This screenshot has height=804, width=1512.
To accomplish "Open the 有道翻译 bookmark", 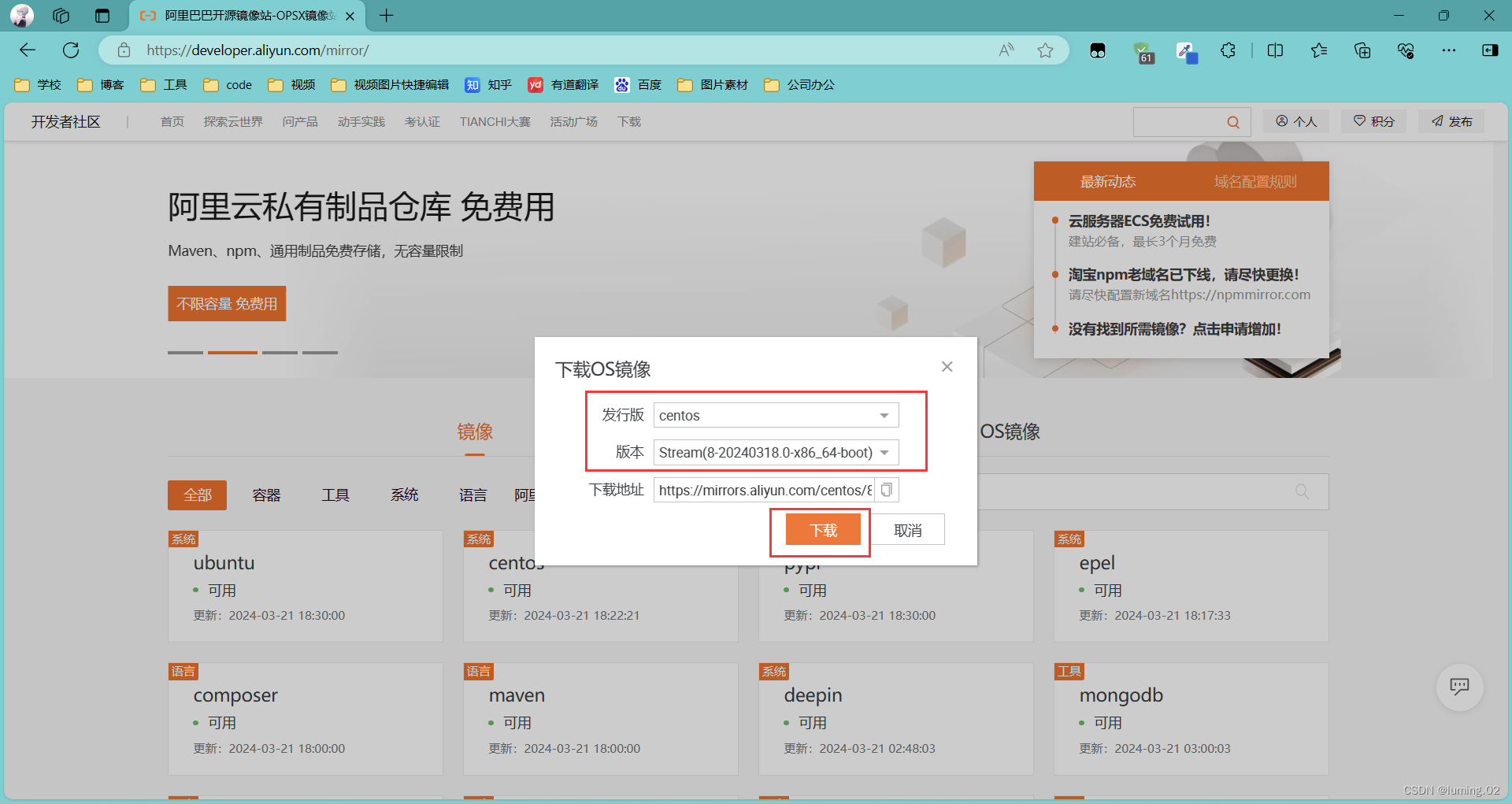I will click(x=563, y=85).
